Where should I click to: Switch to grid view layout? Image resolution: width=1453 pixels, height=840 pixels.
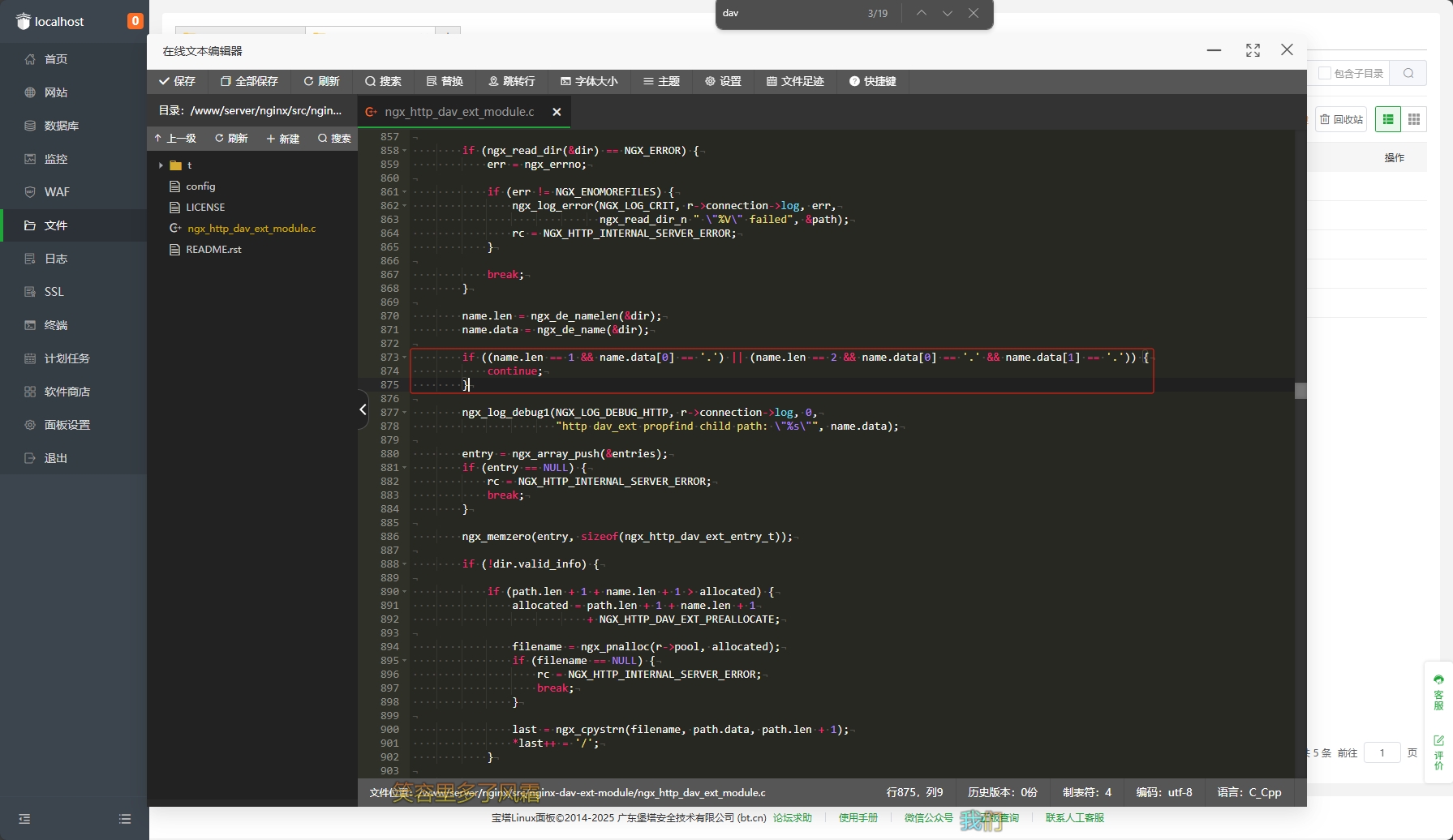[1414, 119]
